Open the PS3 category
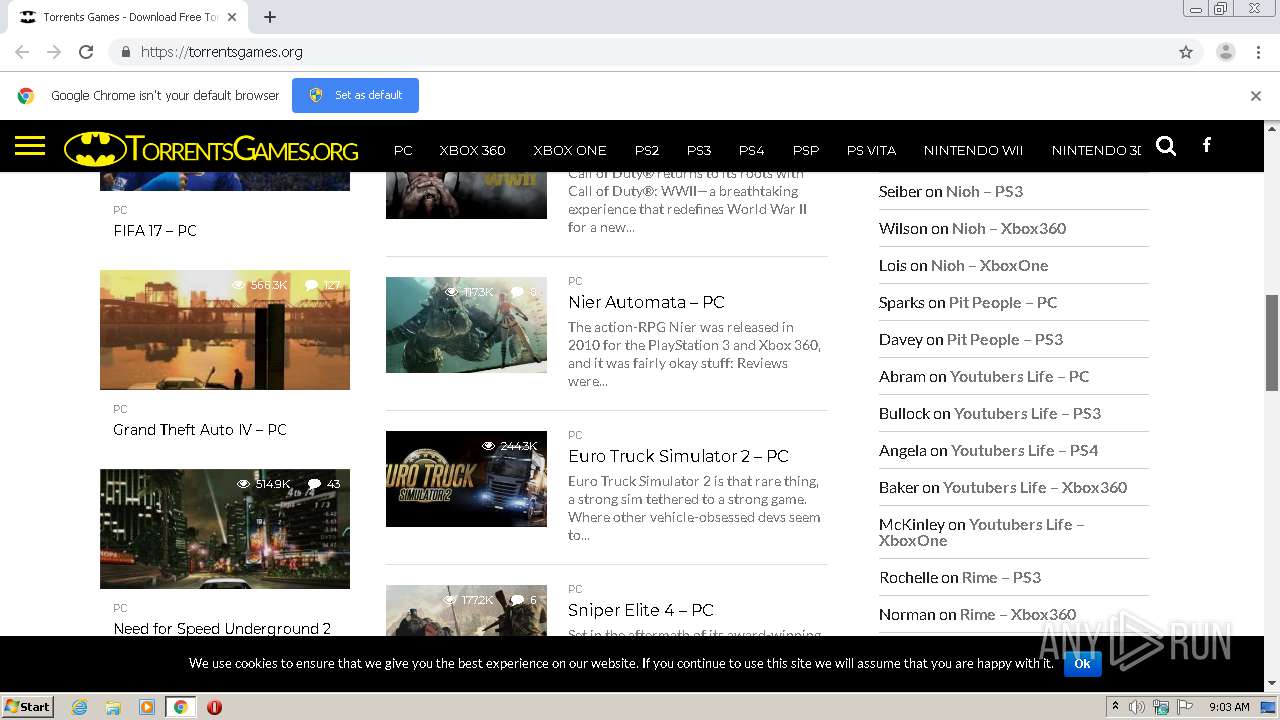 (699, 150)
